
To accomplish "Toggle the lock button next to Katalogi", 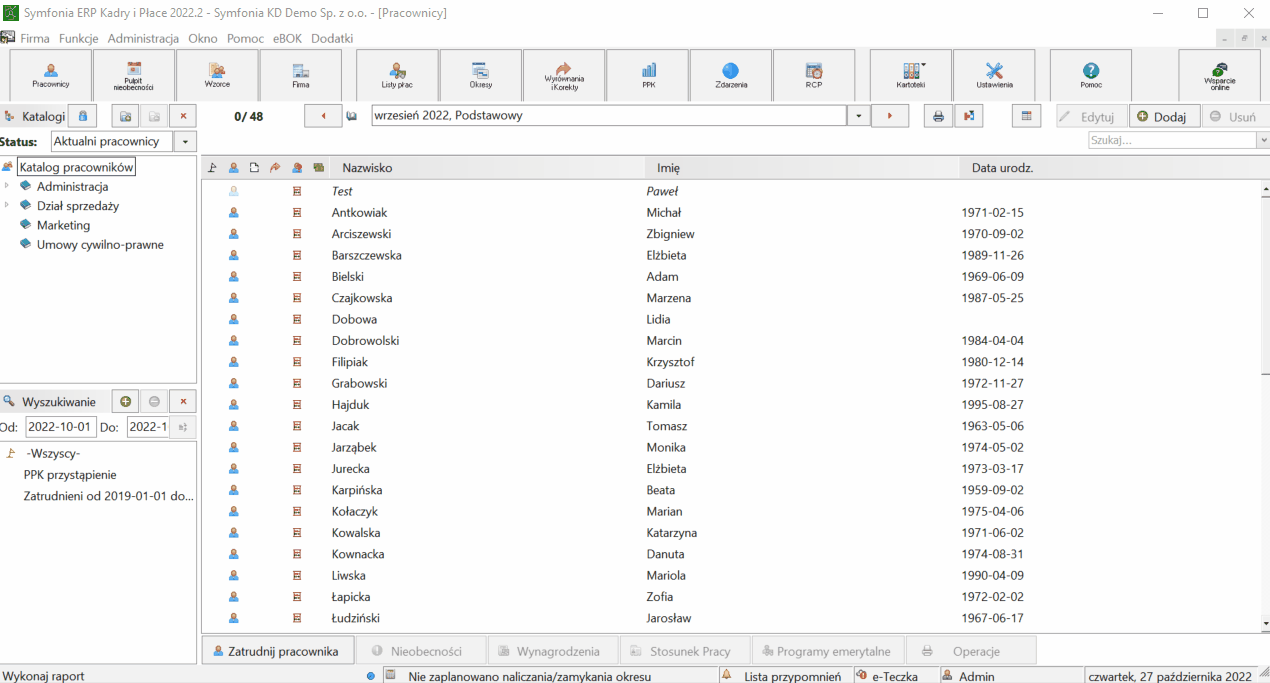I will (82, 116).
